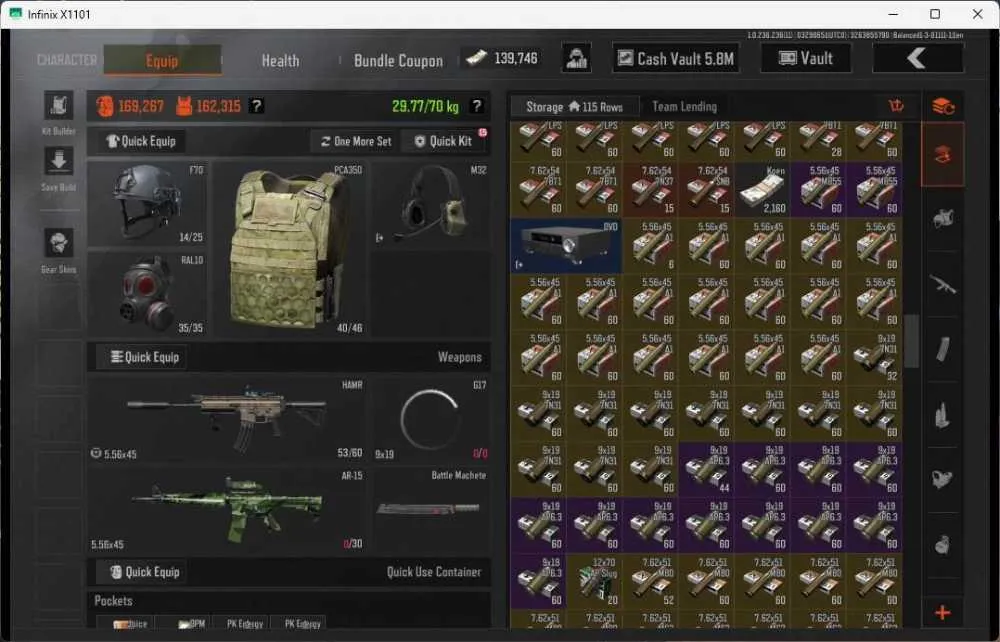Select the DVD player item in storage
Image resolution: width=1000 pixels, height=642 pixels.
coord(566,246)
